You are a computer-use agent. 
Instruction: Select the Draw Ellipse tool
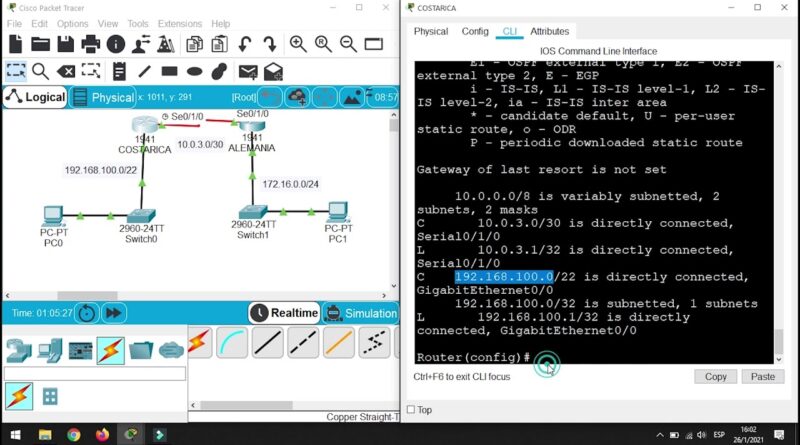[194, 71]
